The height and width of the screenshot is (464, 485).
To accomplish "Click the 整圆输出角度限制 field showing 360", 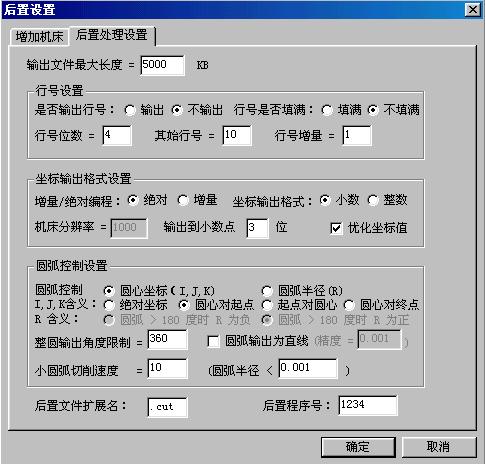I will pyautogui.click(x=167, y=340).
